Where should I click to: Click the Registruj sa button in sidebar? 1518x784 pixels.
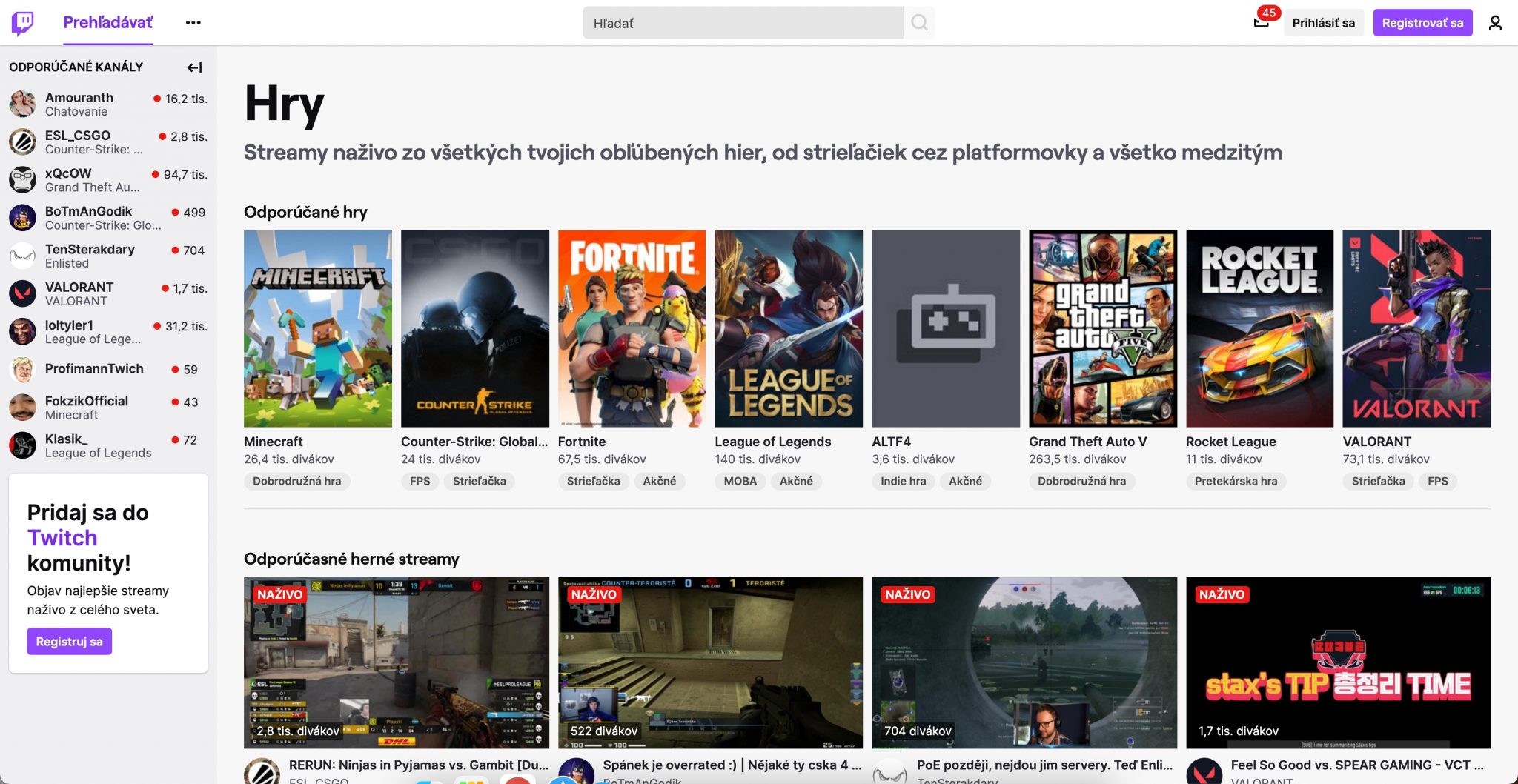tap(70, 642)
